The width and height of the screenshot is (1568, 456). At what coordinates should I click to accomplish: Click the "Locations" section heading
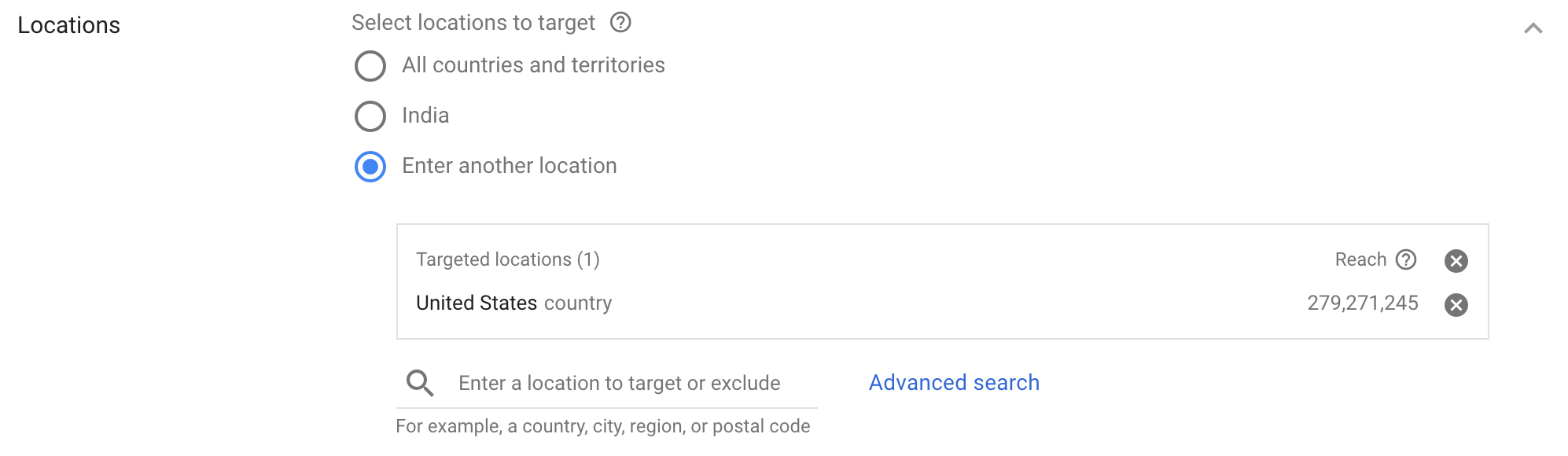pyautogui.click(x=69, y=25)
